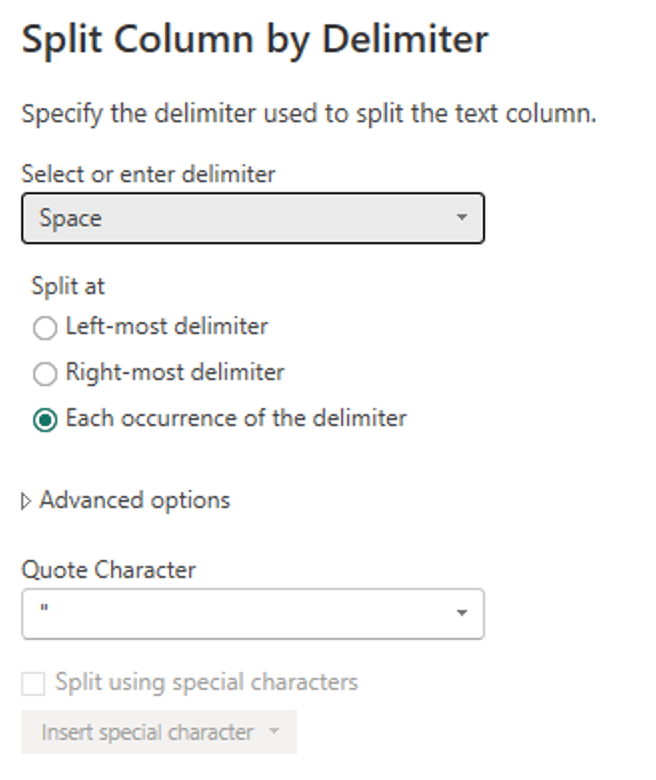Click the Right-most delimiter label text

pos(175,372)
